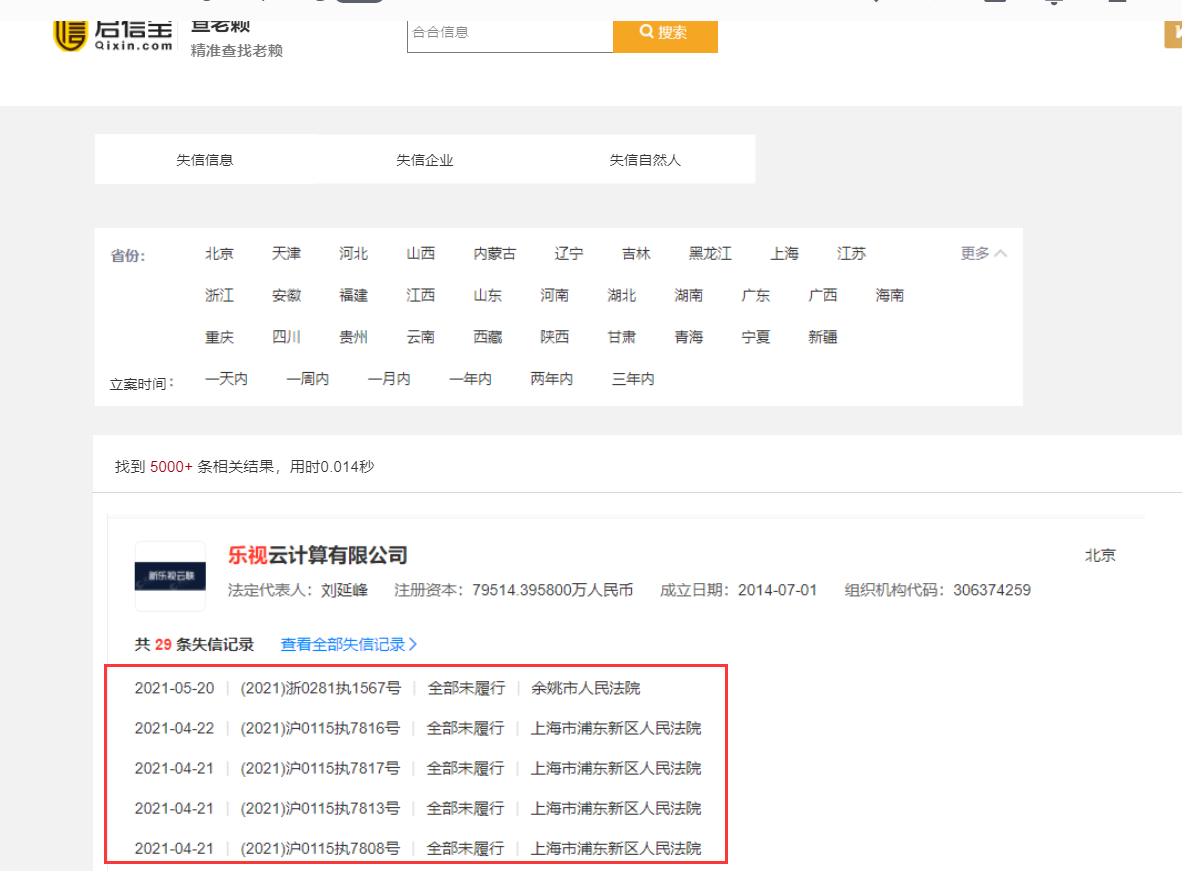Filter by province 山西

pos(421,253)
